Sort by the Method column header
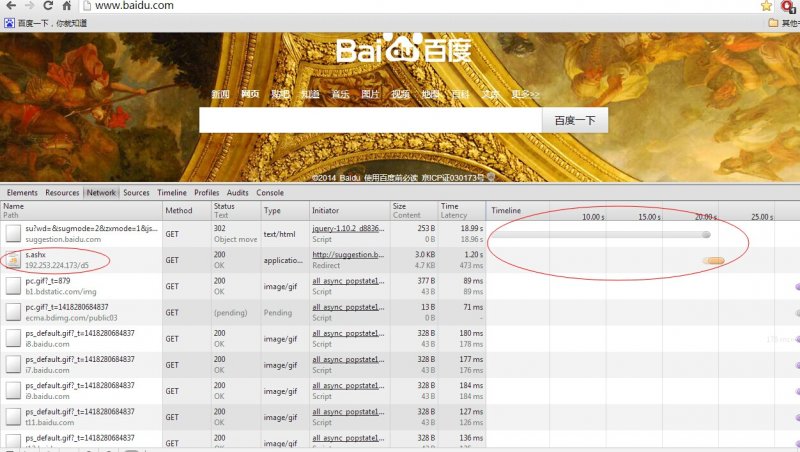Viewport: 800px width, 452px height. point(186,210)
